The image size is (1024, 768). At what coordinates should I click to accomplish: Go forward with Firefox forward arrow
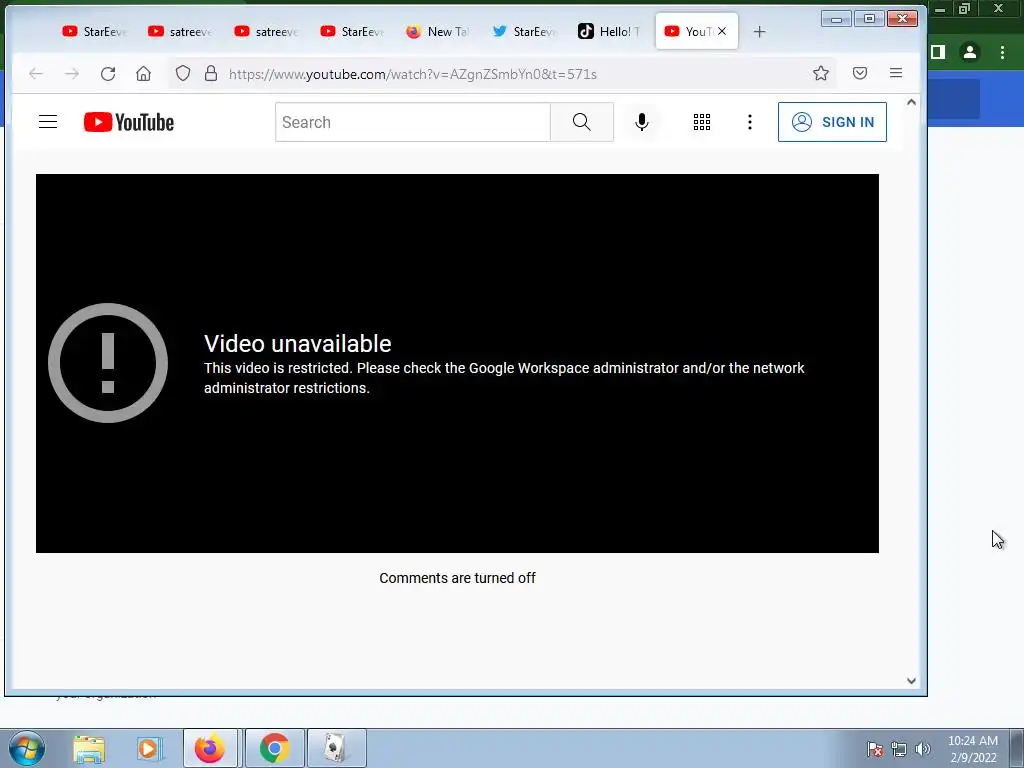tap(72, 74)
